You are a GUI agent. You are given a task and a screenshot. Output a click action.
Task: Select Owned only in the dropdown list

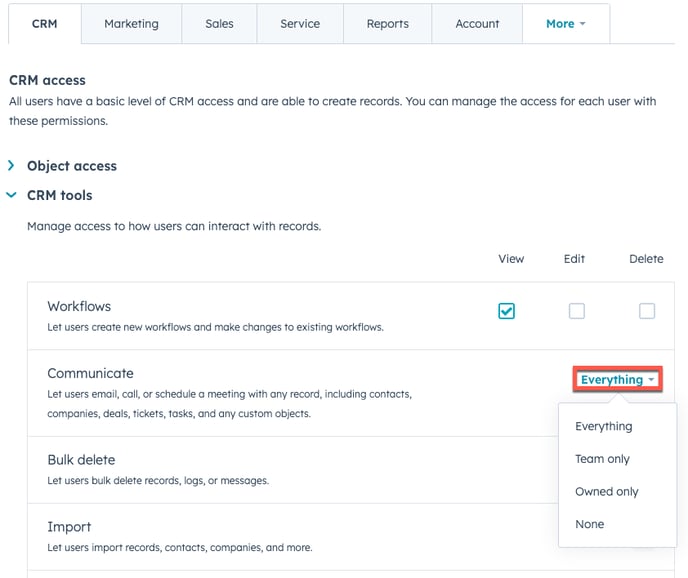tap(607, 492)
